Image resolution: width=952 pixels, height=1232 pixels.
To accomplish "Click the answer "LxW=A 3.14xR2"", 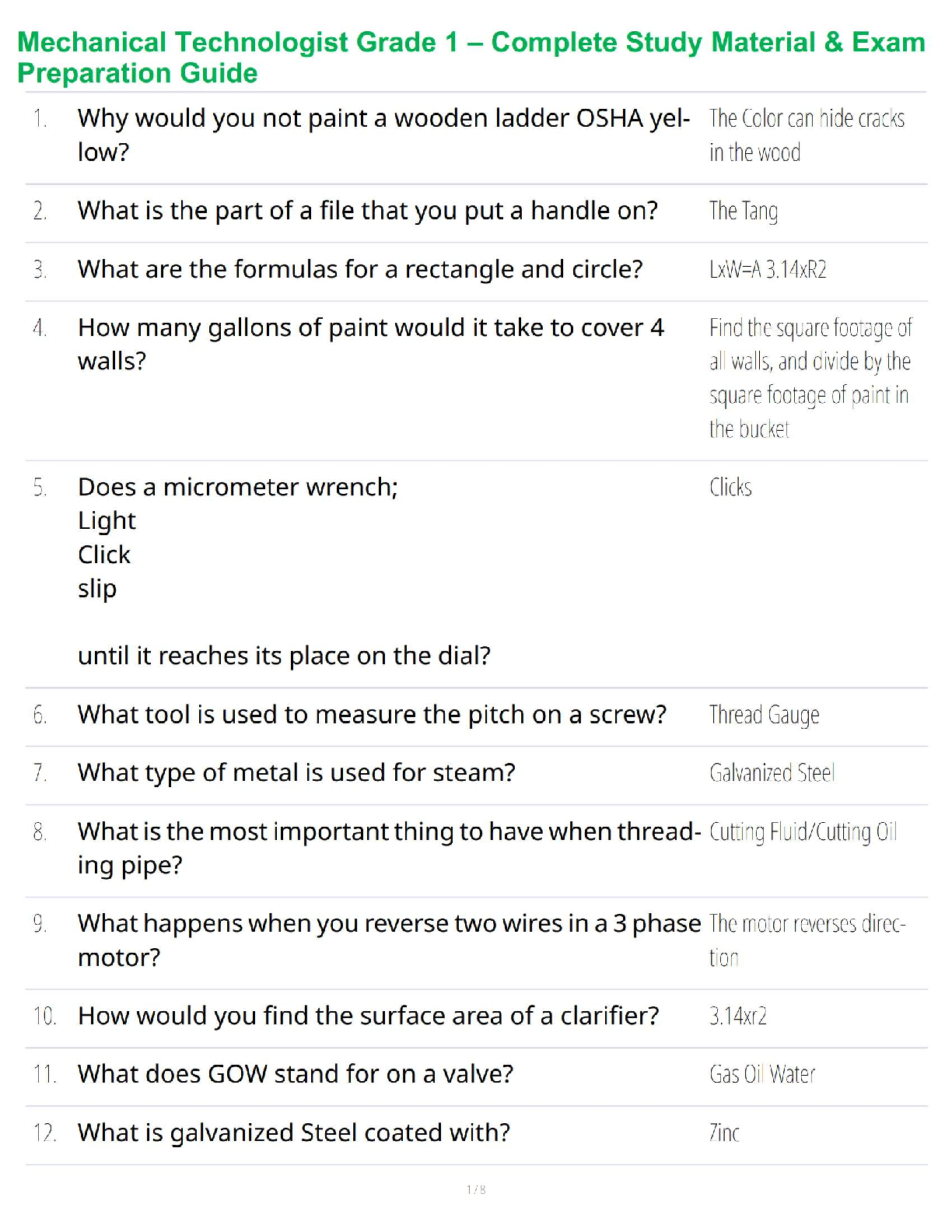I will pyautogui.click(x=767, y=270).
